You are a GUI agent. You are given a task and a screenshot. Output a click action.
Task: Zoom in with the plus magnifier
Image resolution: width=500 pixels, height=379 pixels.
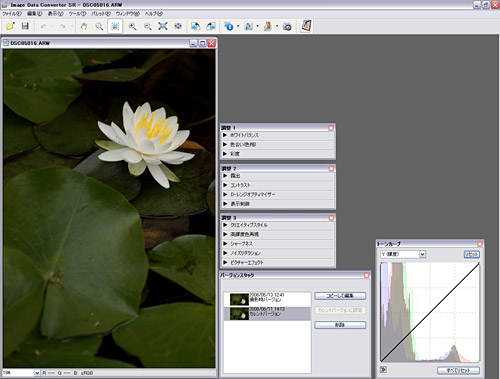tap(132, 26)
